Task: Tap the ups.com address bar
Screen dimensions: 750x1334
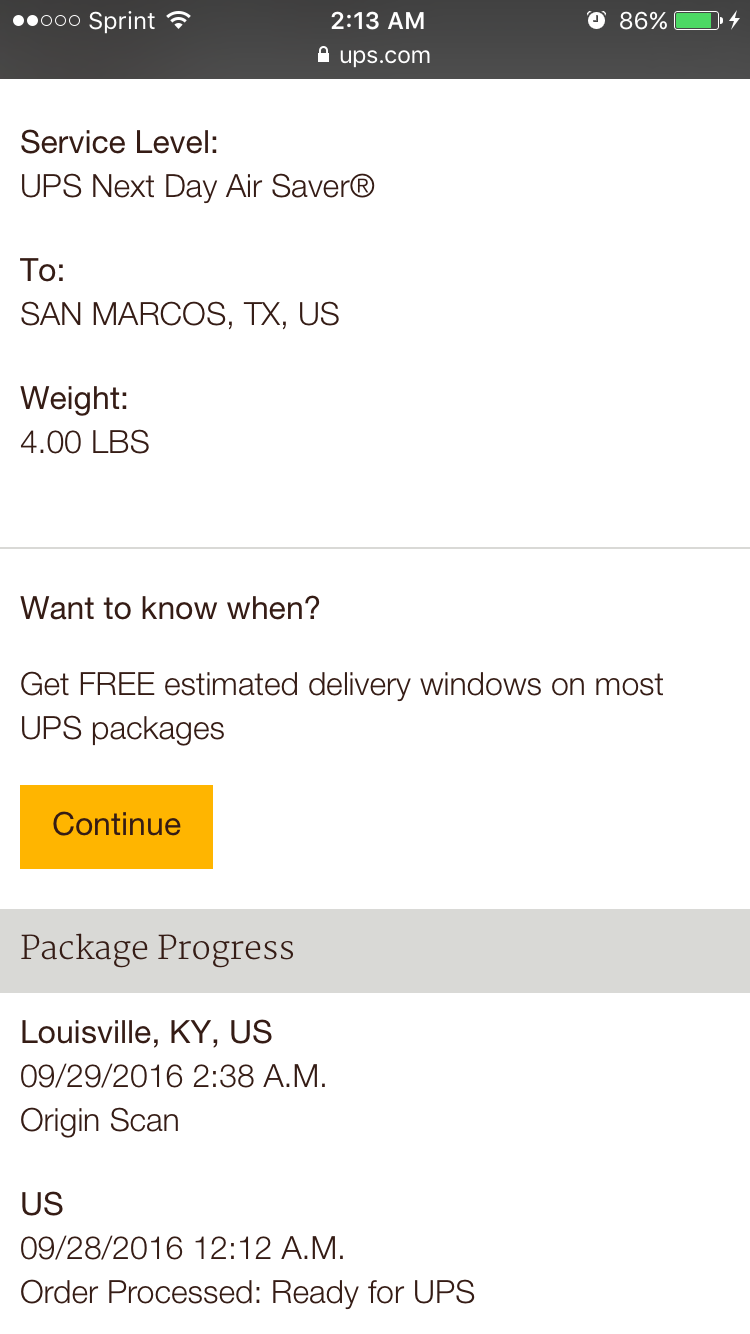Action: click(x=375, y=55)
